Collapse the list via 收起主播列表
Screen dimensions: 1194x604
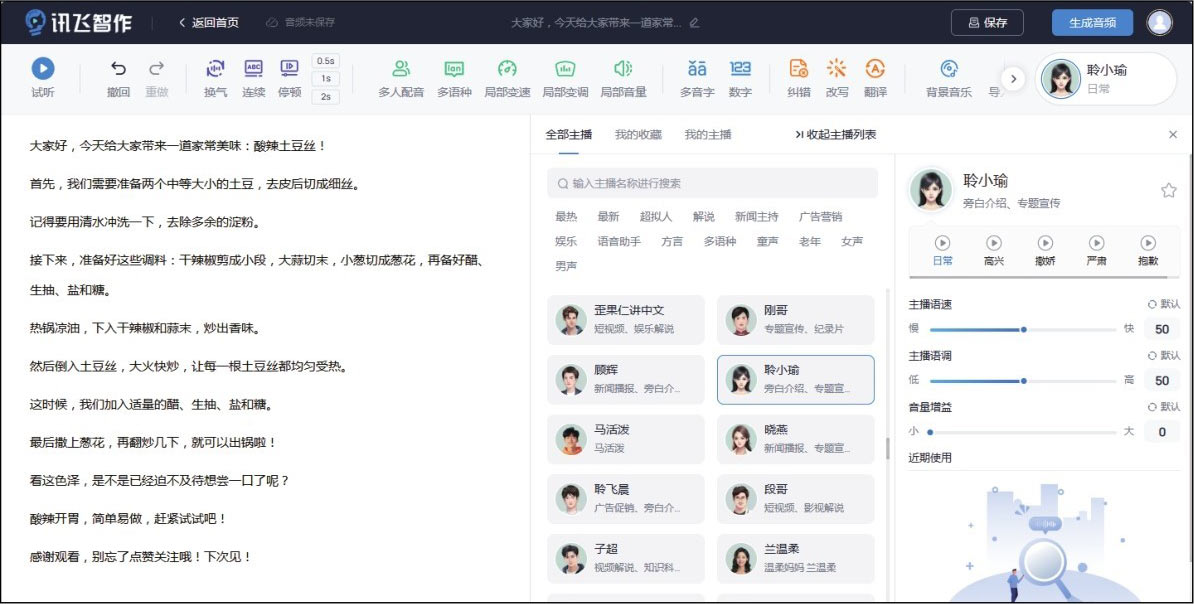click(835, 134)
